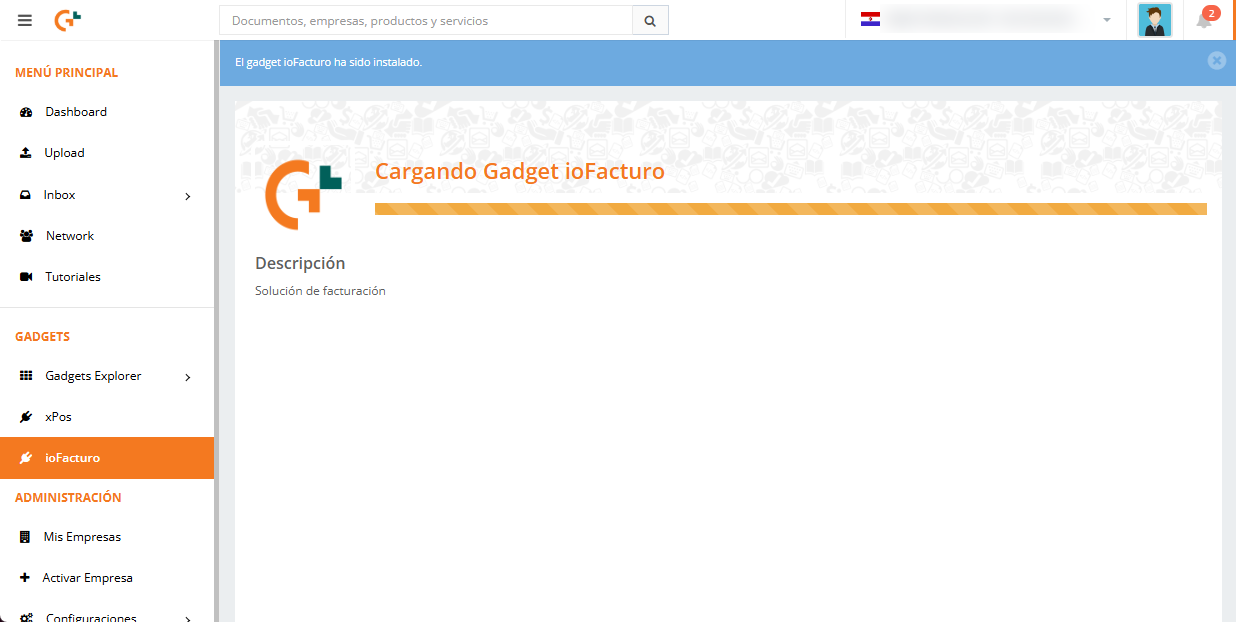
Task: Expand the Inbox submenu chevron
Action: click(x=188, y=196)
